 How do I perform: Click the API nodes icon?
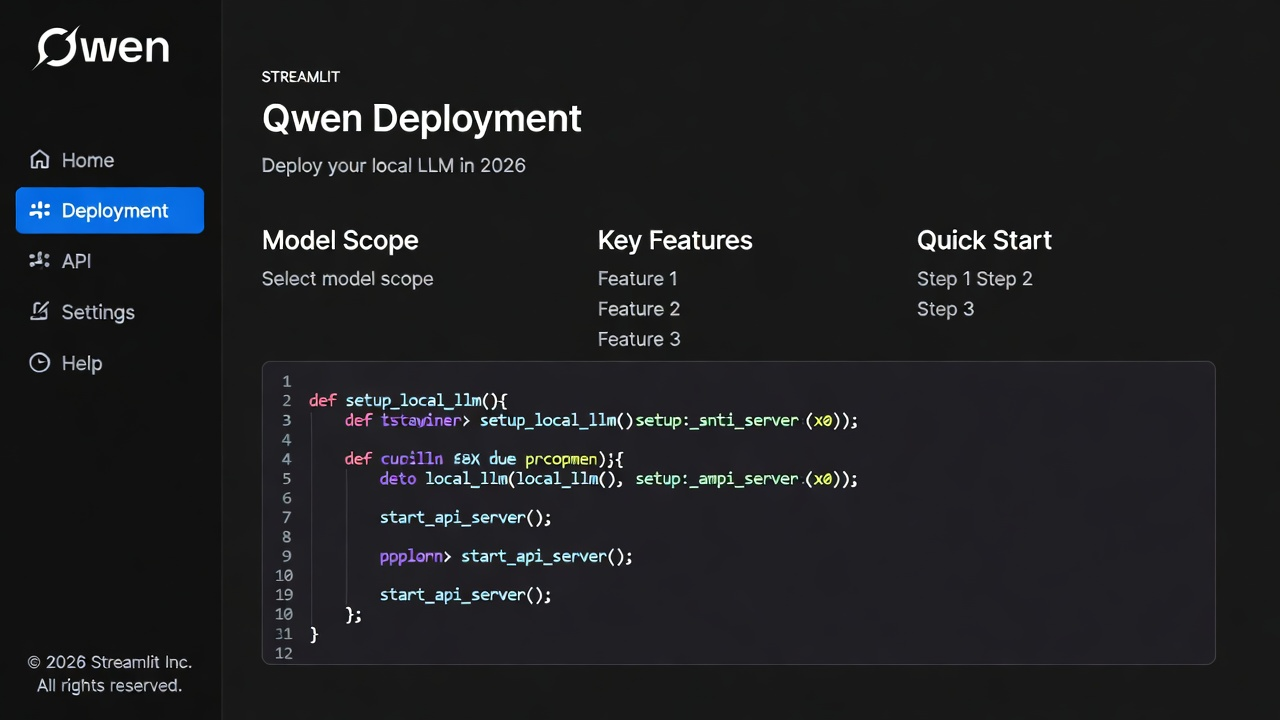[x=40, y=261]
